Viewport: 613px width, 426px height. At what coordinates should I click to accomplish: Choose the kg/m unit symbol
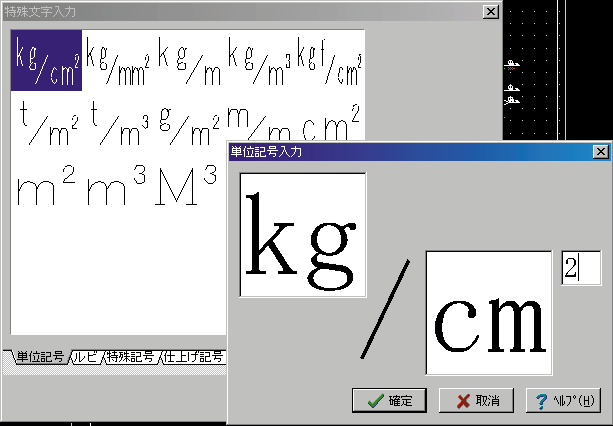[190, 60]
